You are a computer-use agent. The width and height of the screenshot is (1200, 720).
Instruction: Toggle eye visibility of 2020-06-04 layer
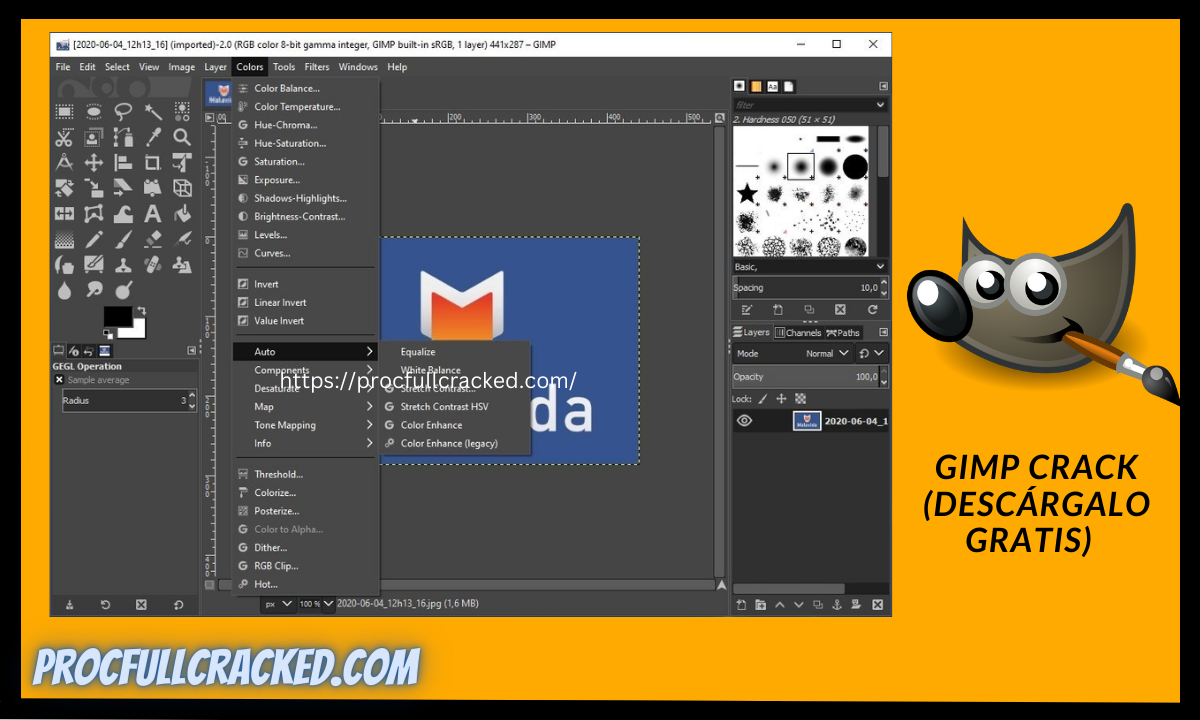(x=744, y=421)
